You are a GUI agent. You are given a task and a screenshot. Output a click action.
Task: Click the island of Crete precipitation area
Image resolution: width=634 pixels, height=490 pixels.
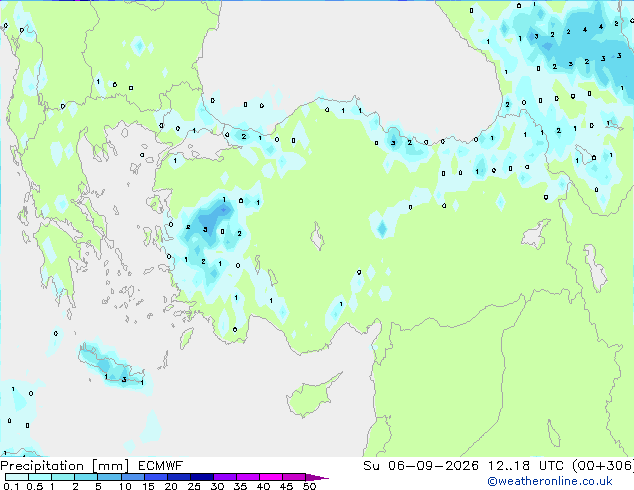pos(112,368)
